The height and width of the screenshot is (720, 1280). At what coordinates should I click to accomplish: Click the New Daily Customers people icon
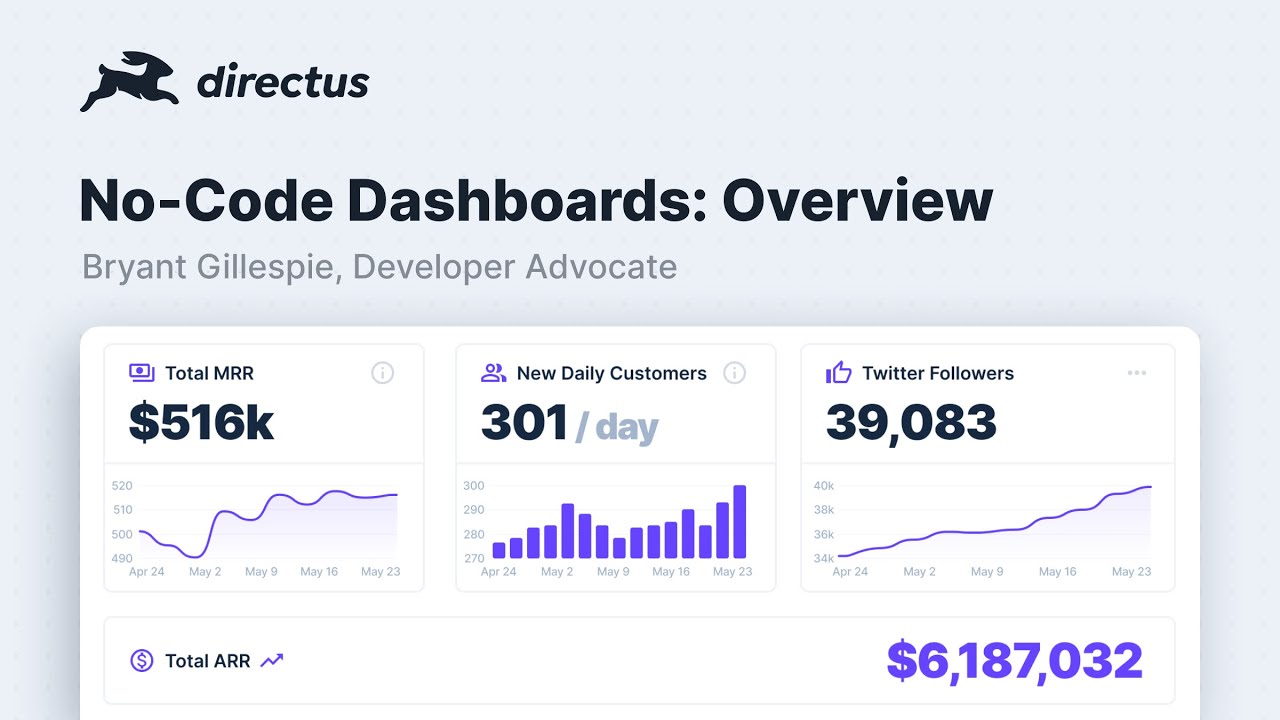pyautogui.click(x=493, y=373)
